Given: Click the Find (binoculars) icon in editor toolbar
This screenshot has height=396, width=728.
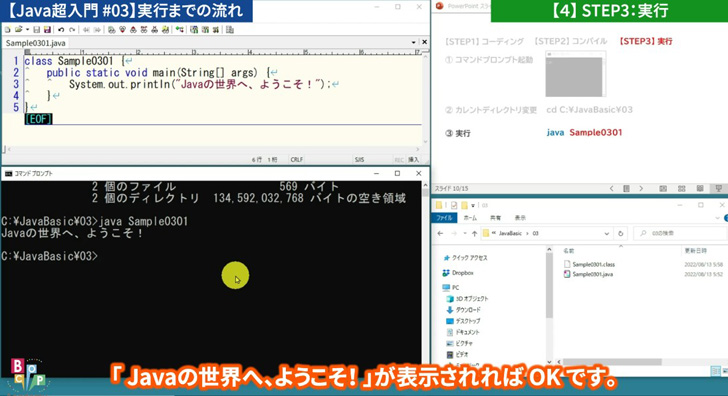Looking at the screenshot, I should [111, 30].
